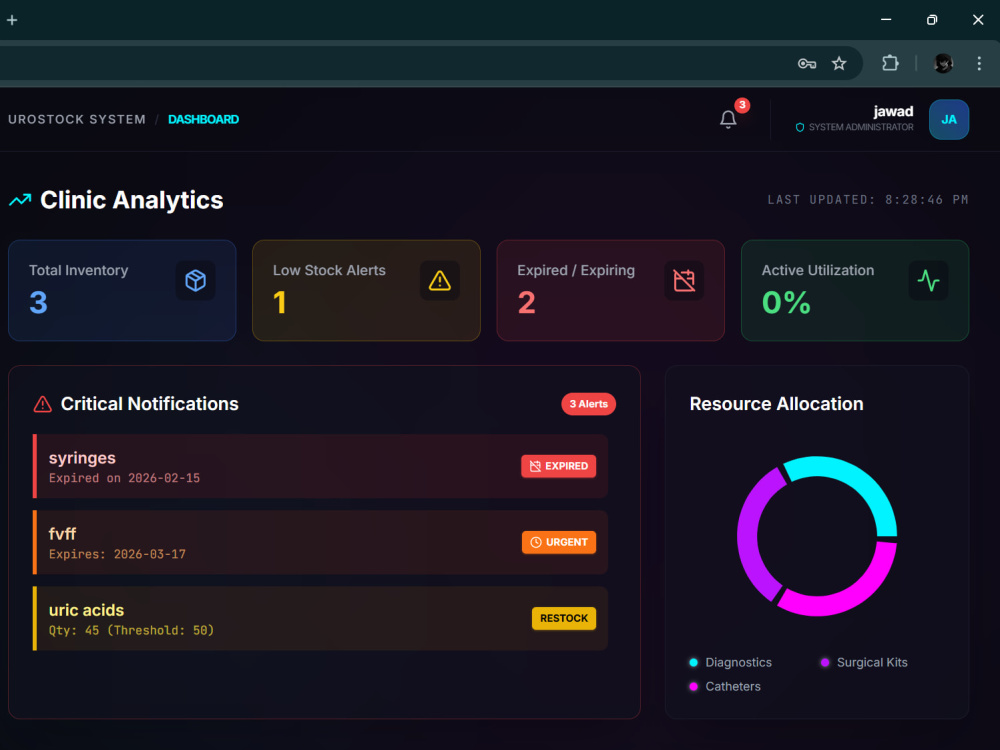
Task: Open a new browser tab with plus
Action: click(12, 20)
